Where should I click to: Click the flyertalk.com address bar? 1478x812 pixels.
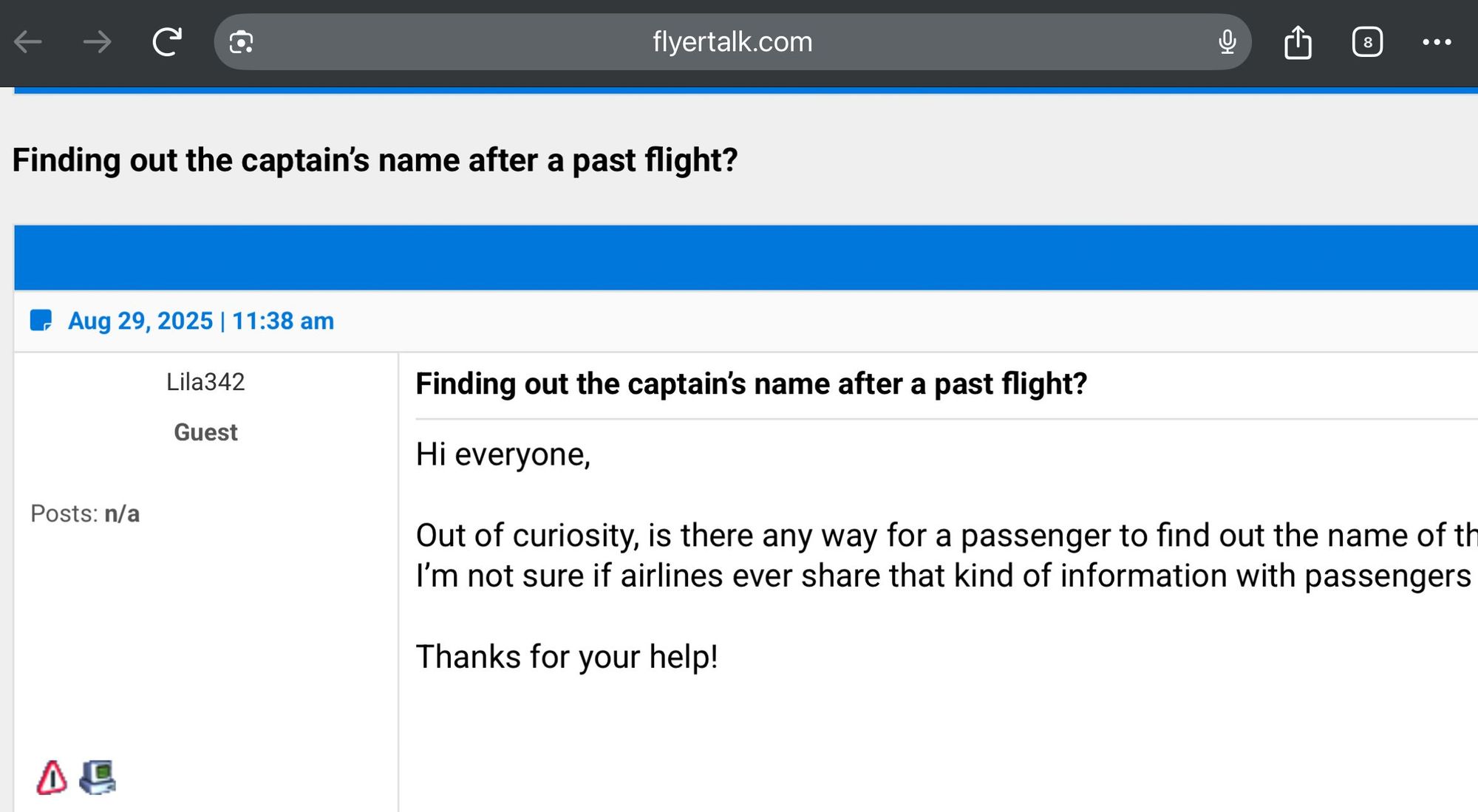point(732,42)
